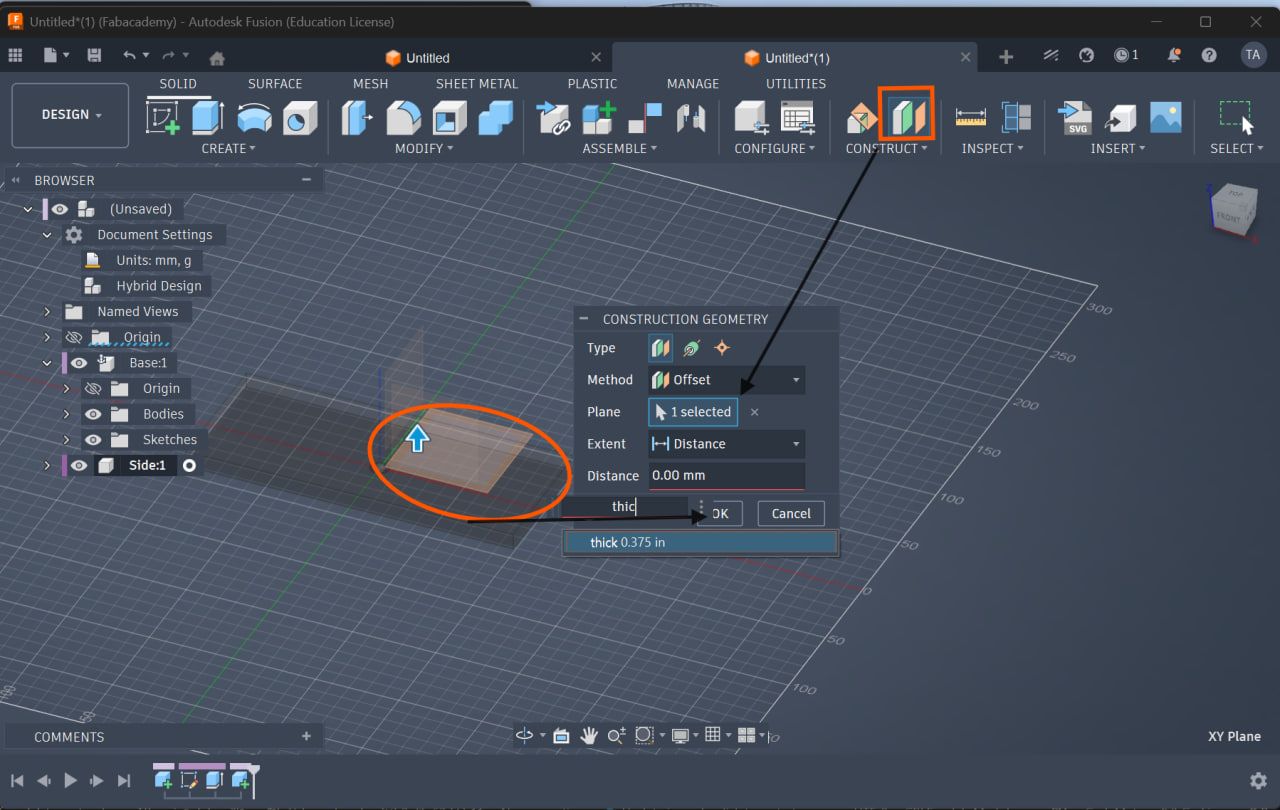Click the Zoom magnifier navigation tool
1280x810 pixels.
pyautogui.click(x=615, y=735)
